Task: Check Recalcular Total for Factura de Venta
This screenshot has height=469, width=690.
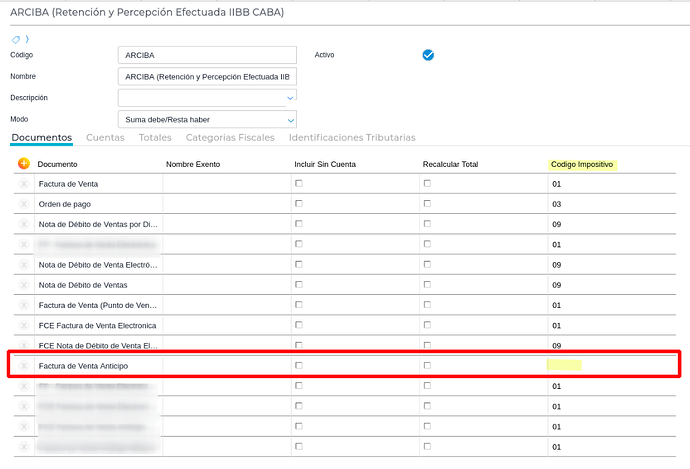Action: coord(427,183)
